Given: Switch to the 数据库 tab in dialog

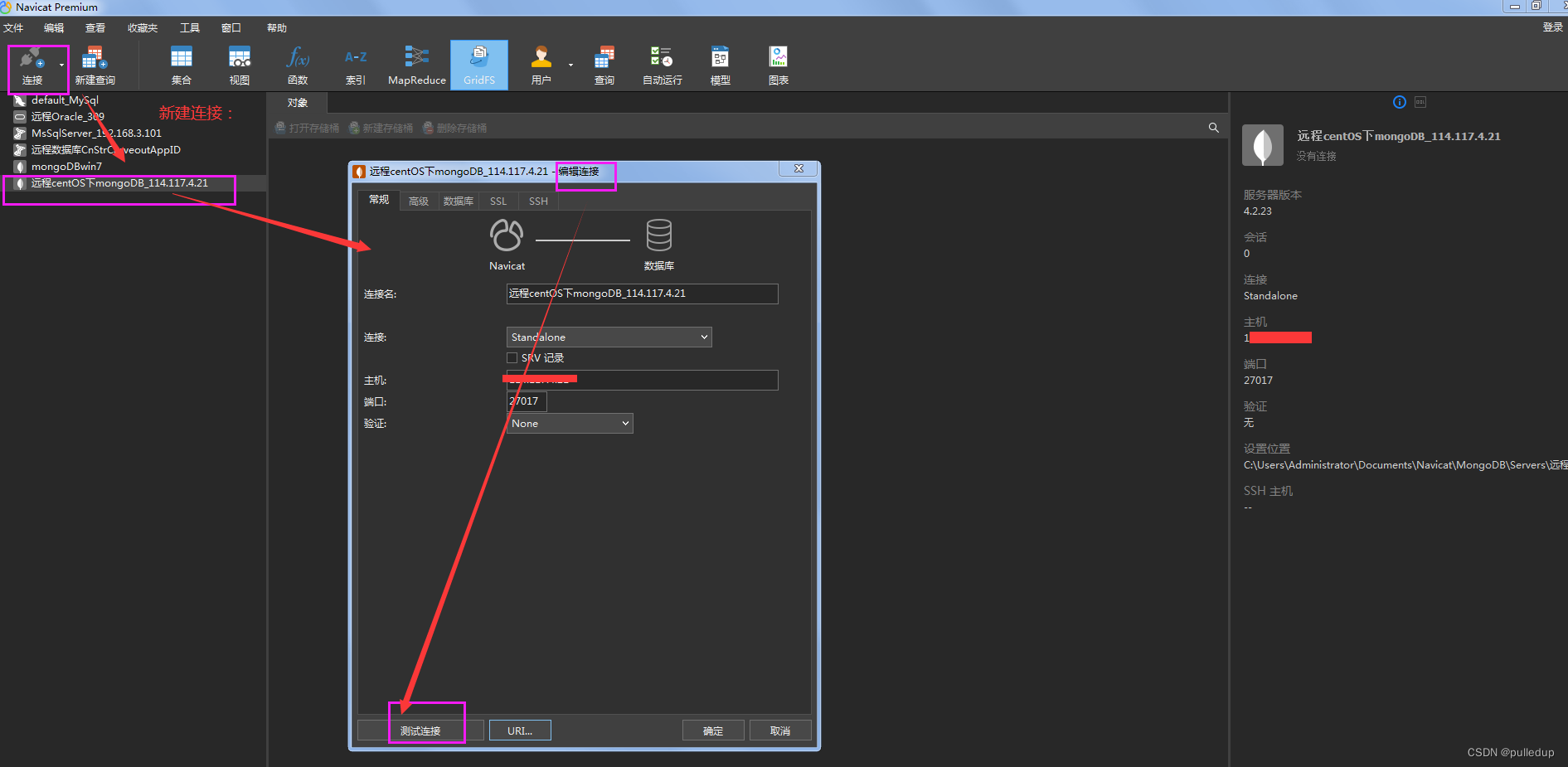Looking at the screenshot, I should coord(459,201).
